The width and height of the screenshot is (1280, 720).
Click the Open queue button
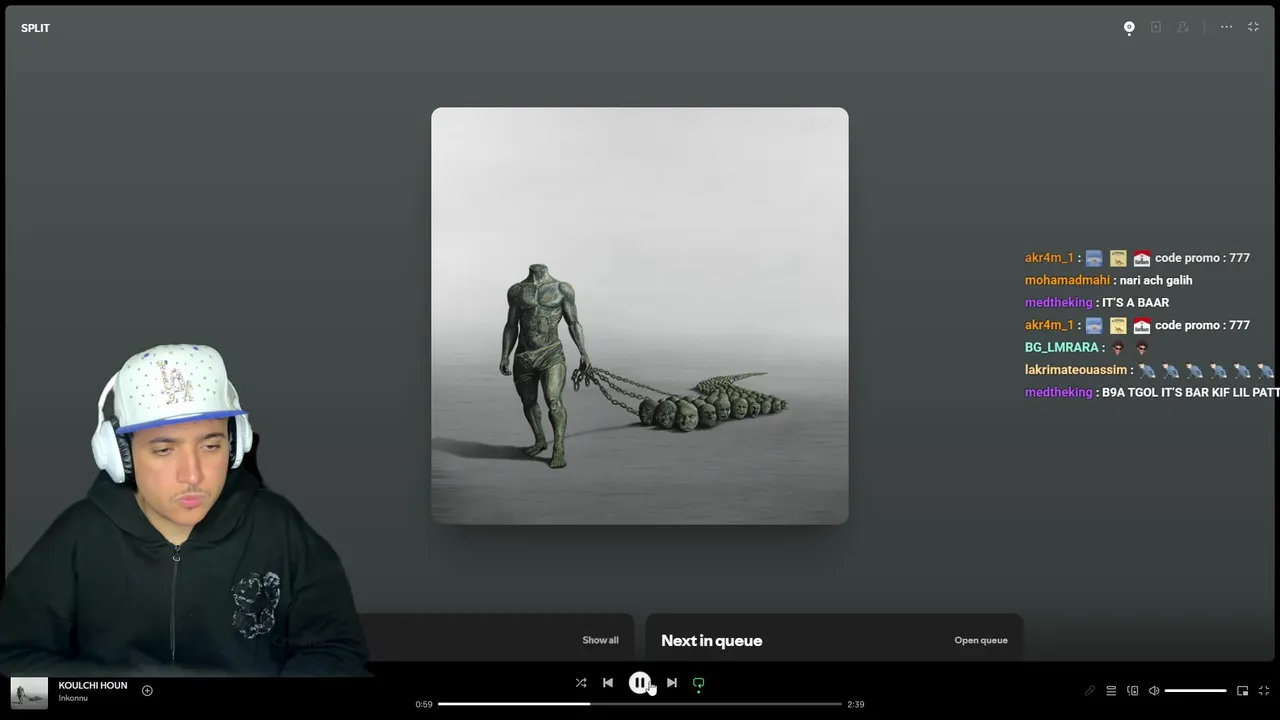pyautogui.click(x=981, y=640)
